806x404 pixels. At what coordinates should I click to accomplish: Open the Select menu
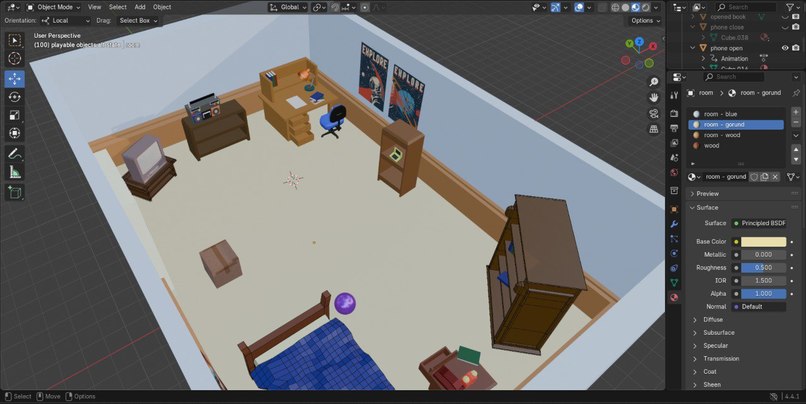118,7
